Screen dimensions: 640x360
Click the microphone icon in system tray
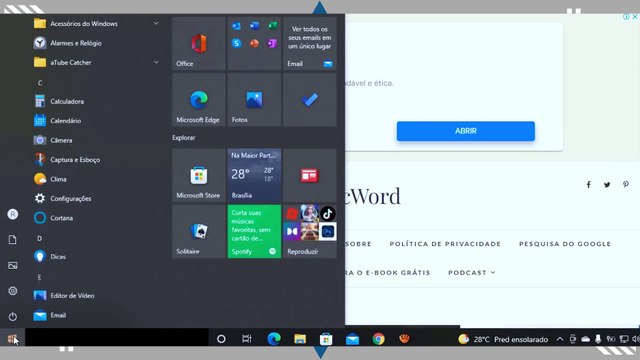pyautogui.click(x=598, y=339)
